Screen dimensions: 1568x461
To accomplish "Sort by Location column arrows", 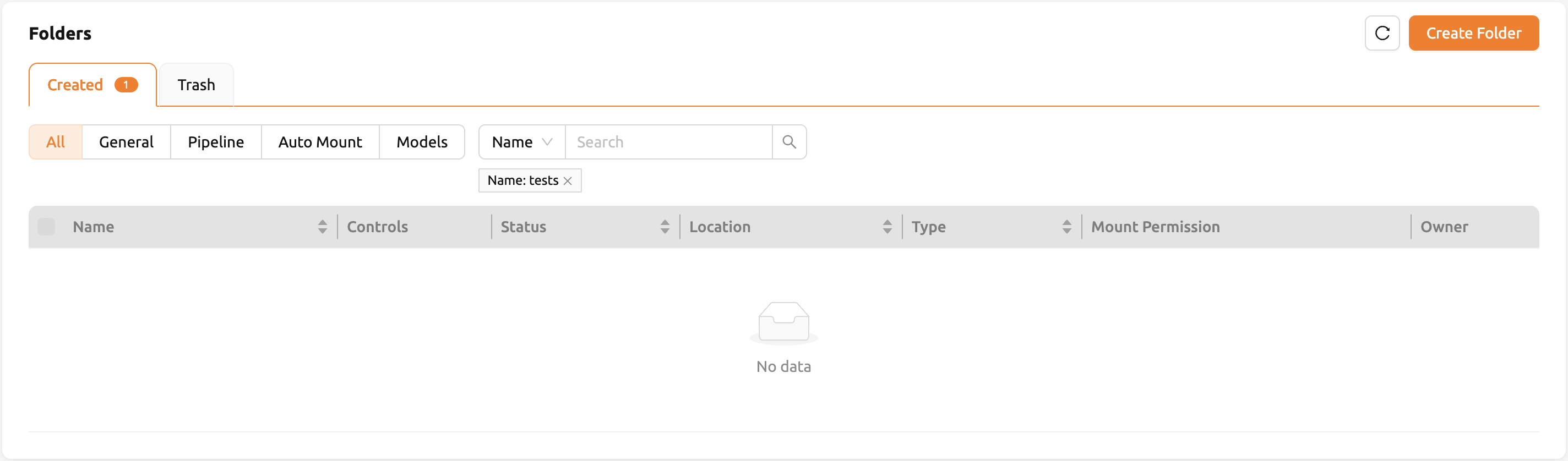I will 887,227.
